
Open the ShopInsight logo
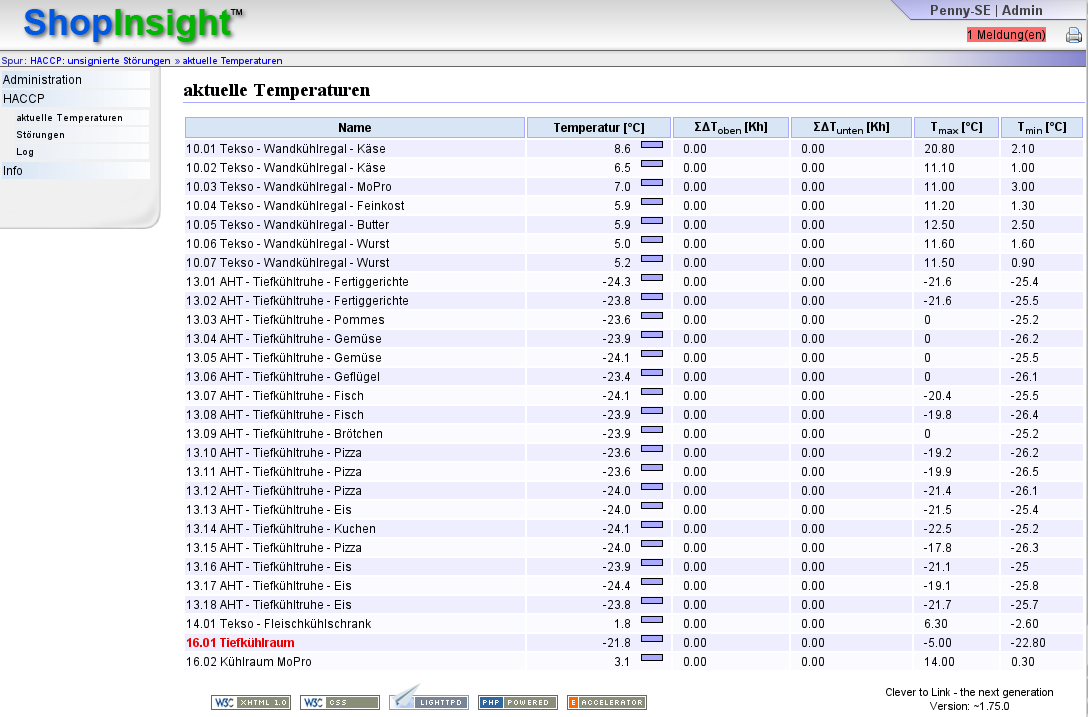133,23
